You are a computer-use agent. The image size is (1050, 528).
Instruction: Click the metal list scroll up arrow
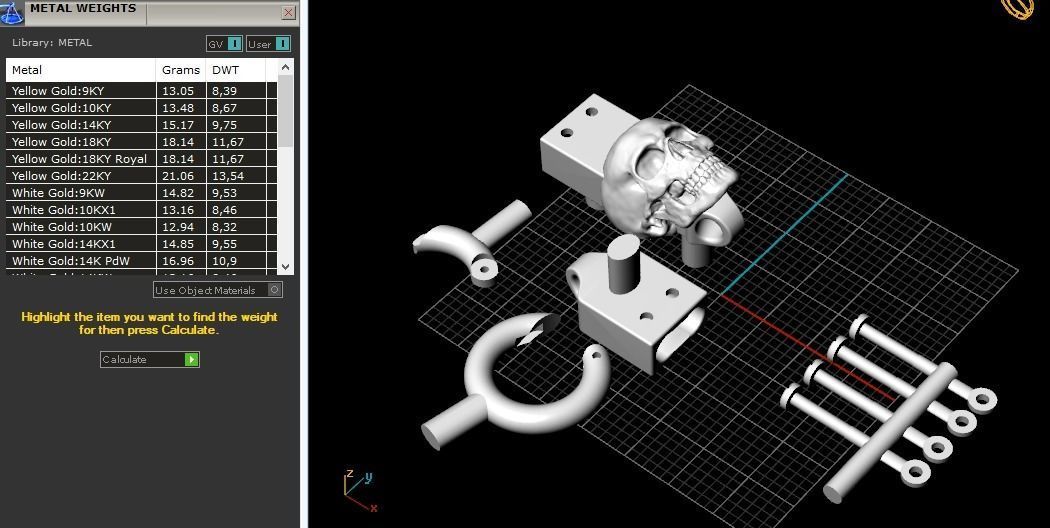(286, 67)
